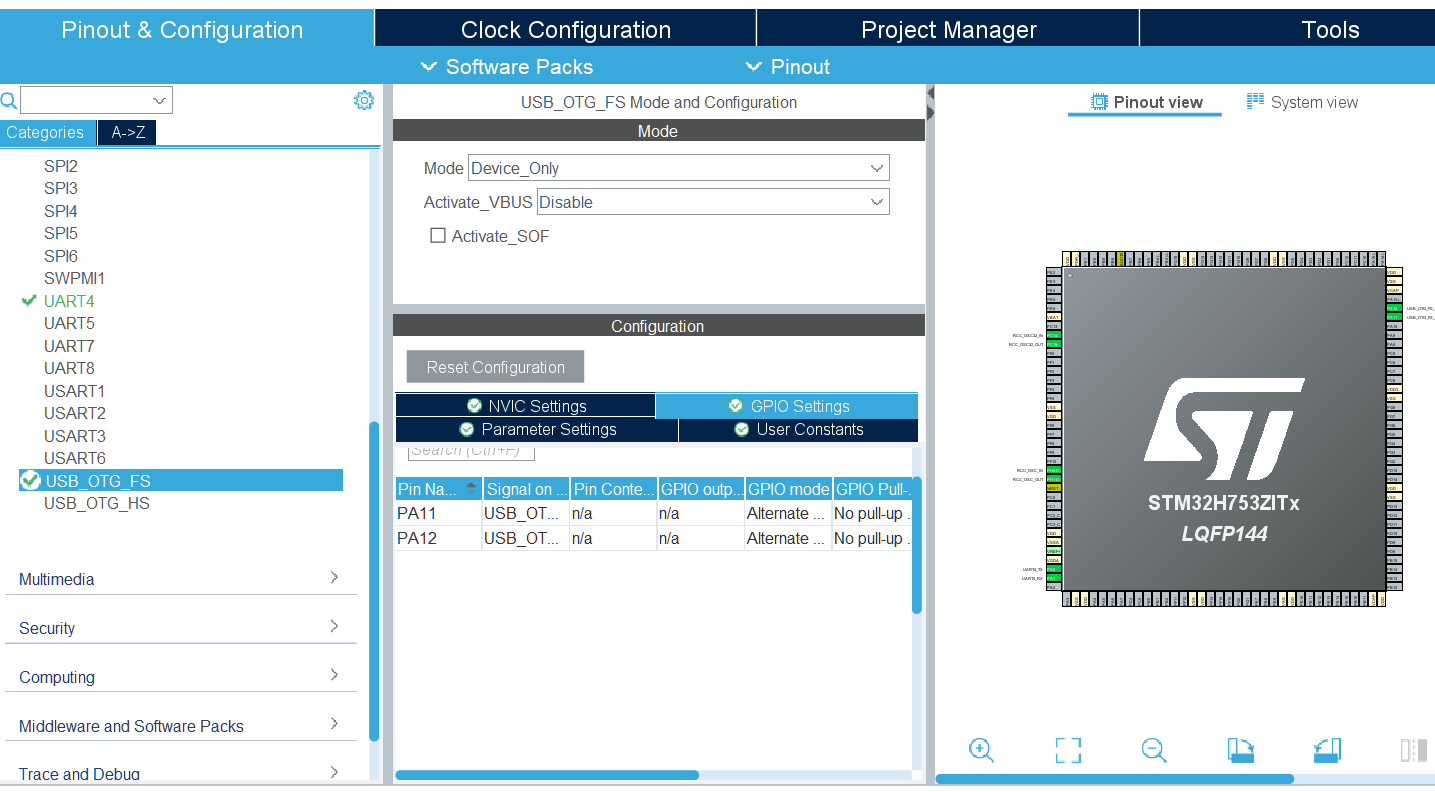The image size is (1435, 792).
Task: Toggle the split view icon at bottom right
Action: pyautogui.click(x=1413, y=750)
